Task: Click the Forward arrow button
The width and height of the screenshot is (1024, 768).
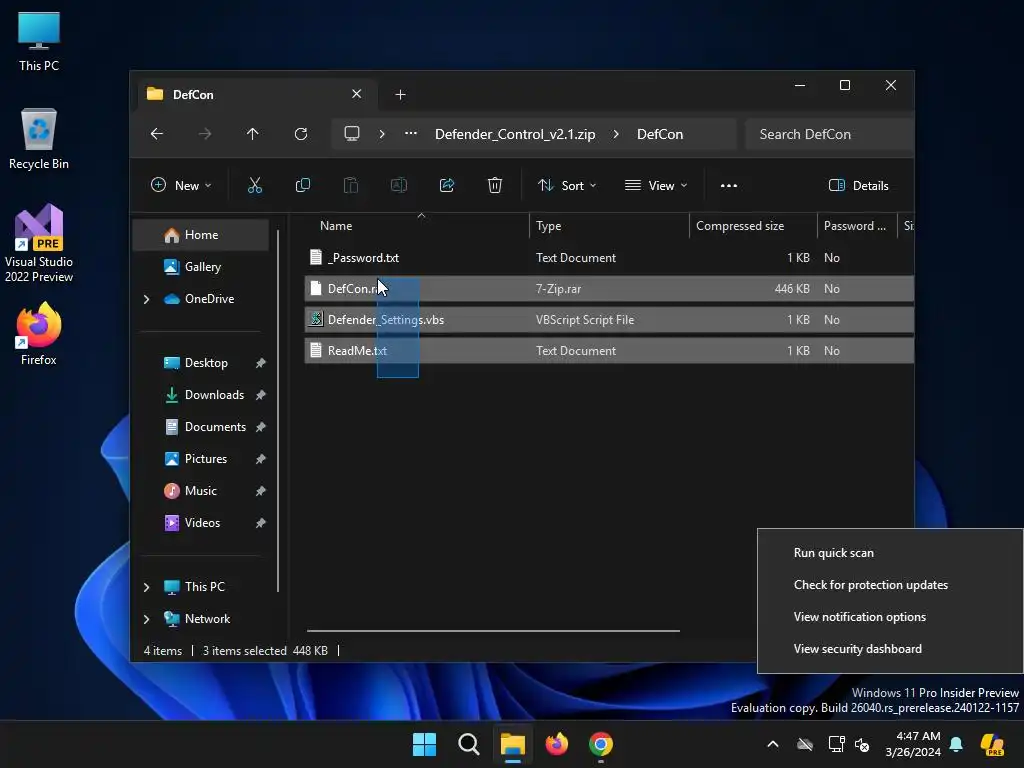Action: 205,134
